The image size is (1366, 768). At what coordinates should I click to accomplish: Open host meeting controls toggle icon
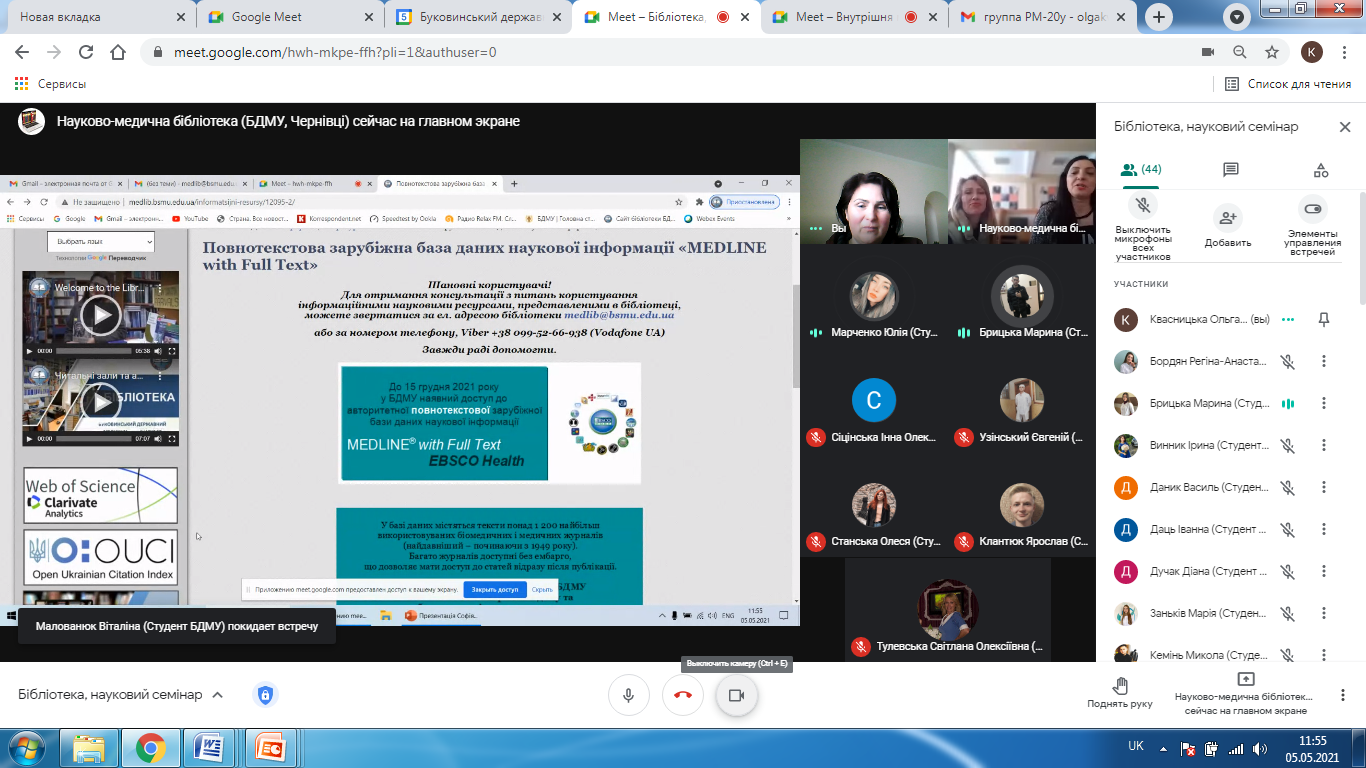click(x=1312, y=209)
